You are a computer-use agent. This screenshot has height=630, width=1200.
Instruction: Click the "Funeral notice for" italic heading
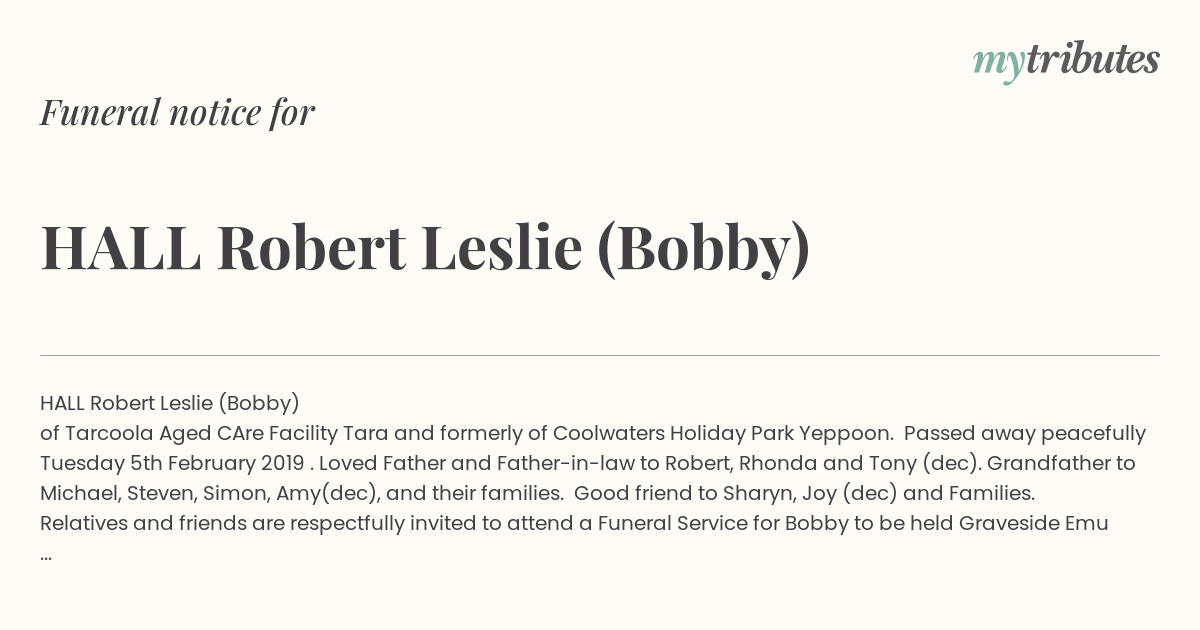[x=177, y=112]
